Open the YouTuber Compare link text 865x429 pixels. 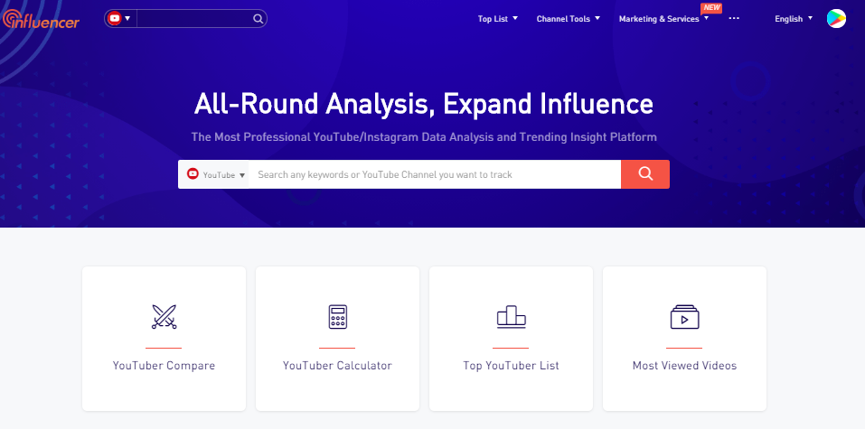(164, 366)
